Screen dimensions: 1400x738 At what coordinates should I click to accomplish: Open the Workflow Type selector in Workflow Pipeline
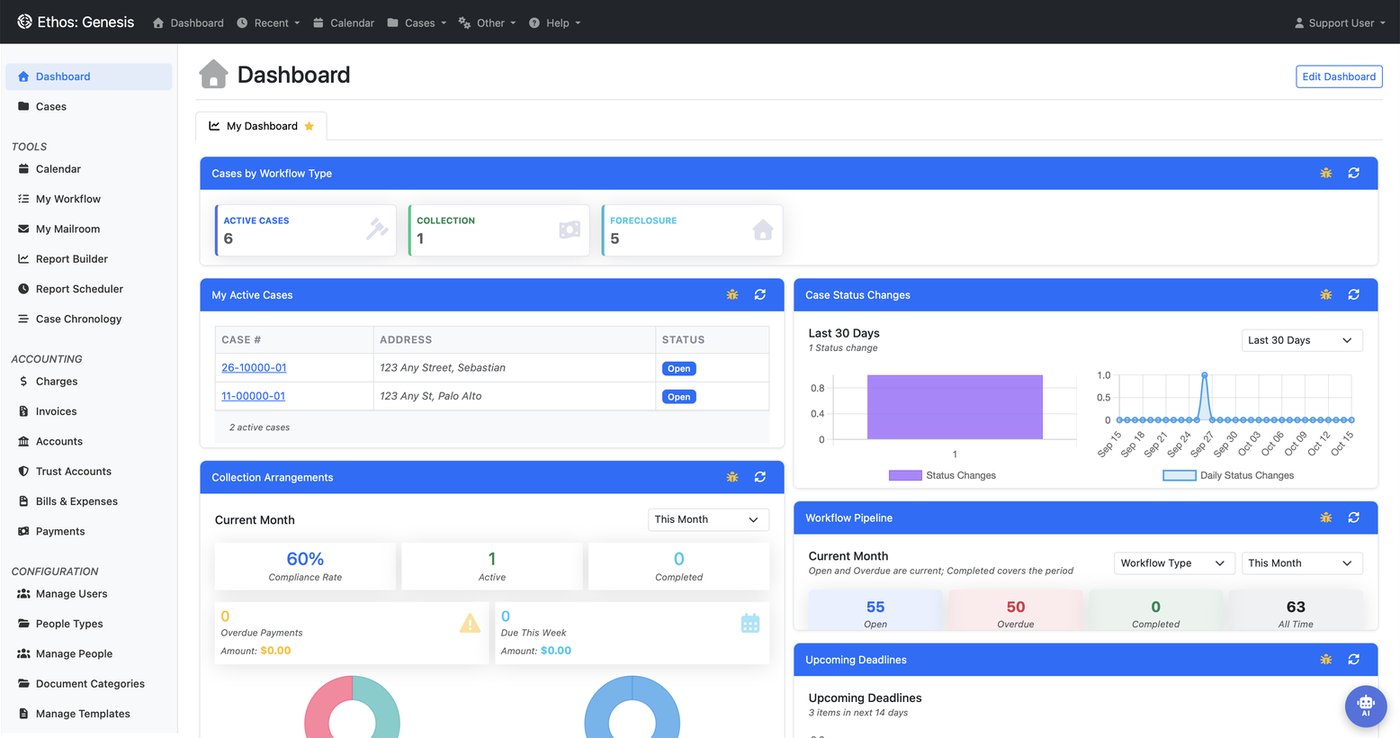(x=1175, y=563)
